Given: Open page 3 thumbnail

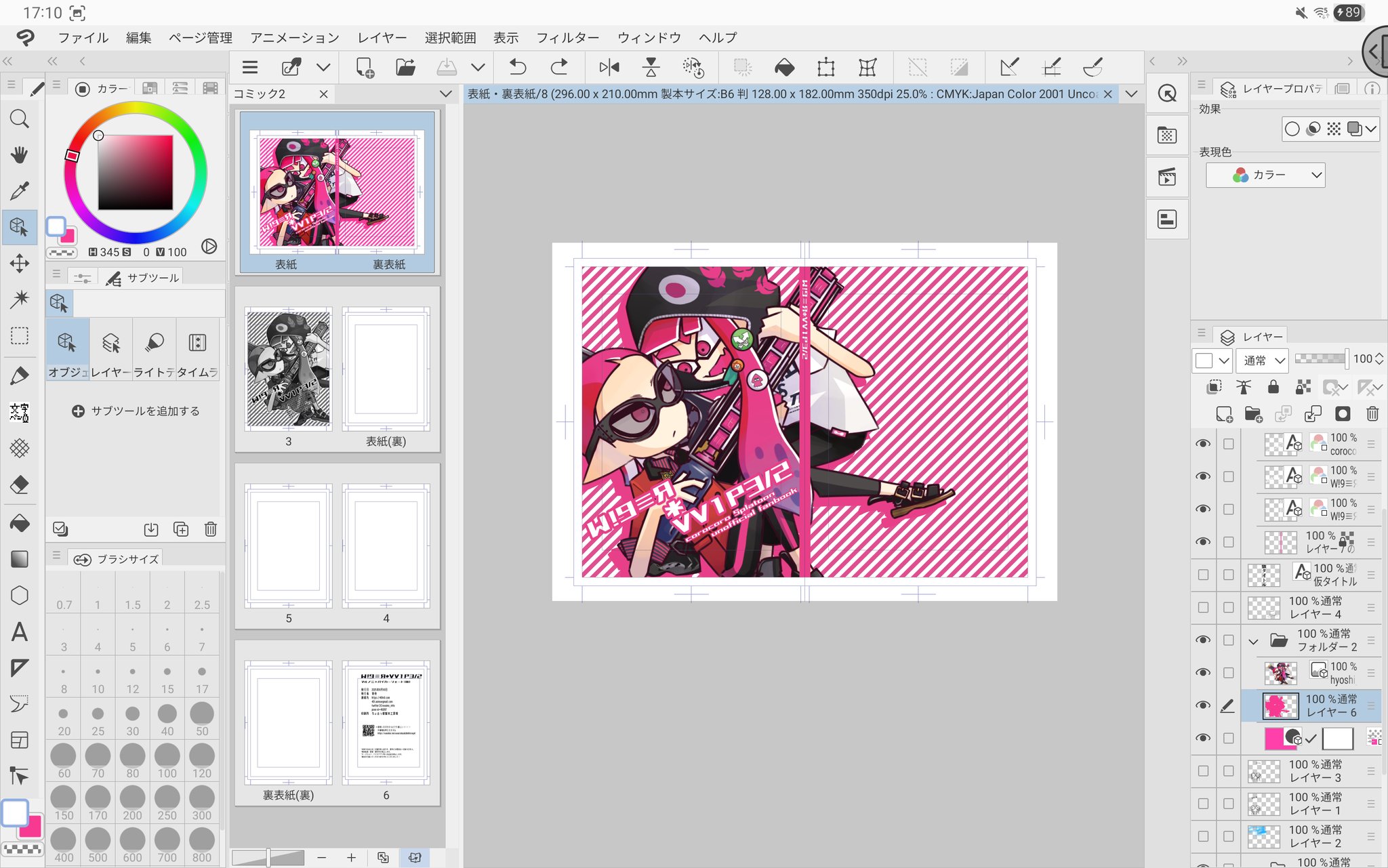Looking at the screenshot, I should pyautogui.click(x=289, y=369).
